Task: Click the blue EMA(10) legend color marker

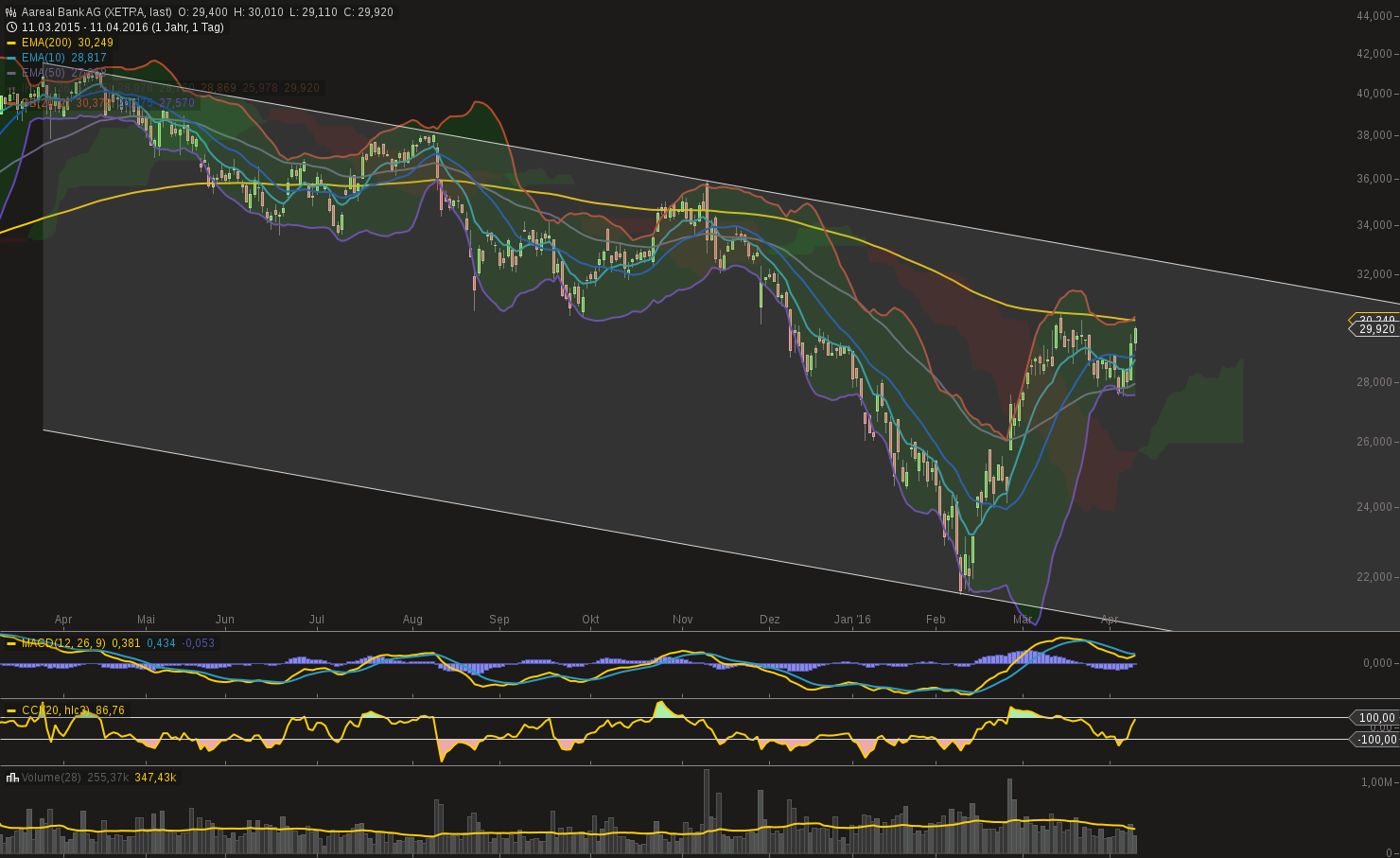Action: 11,58
